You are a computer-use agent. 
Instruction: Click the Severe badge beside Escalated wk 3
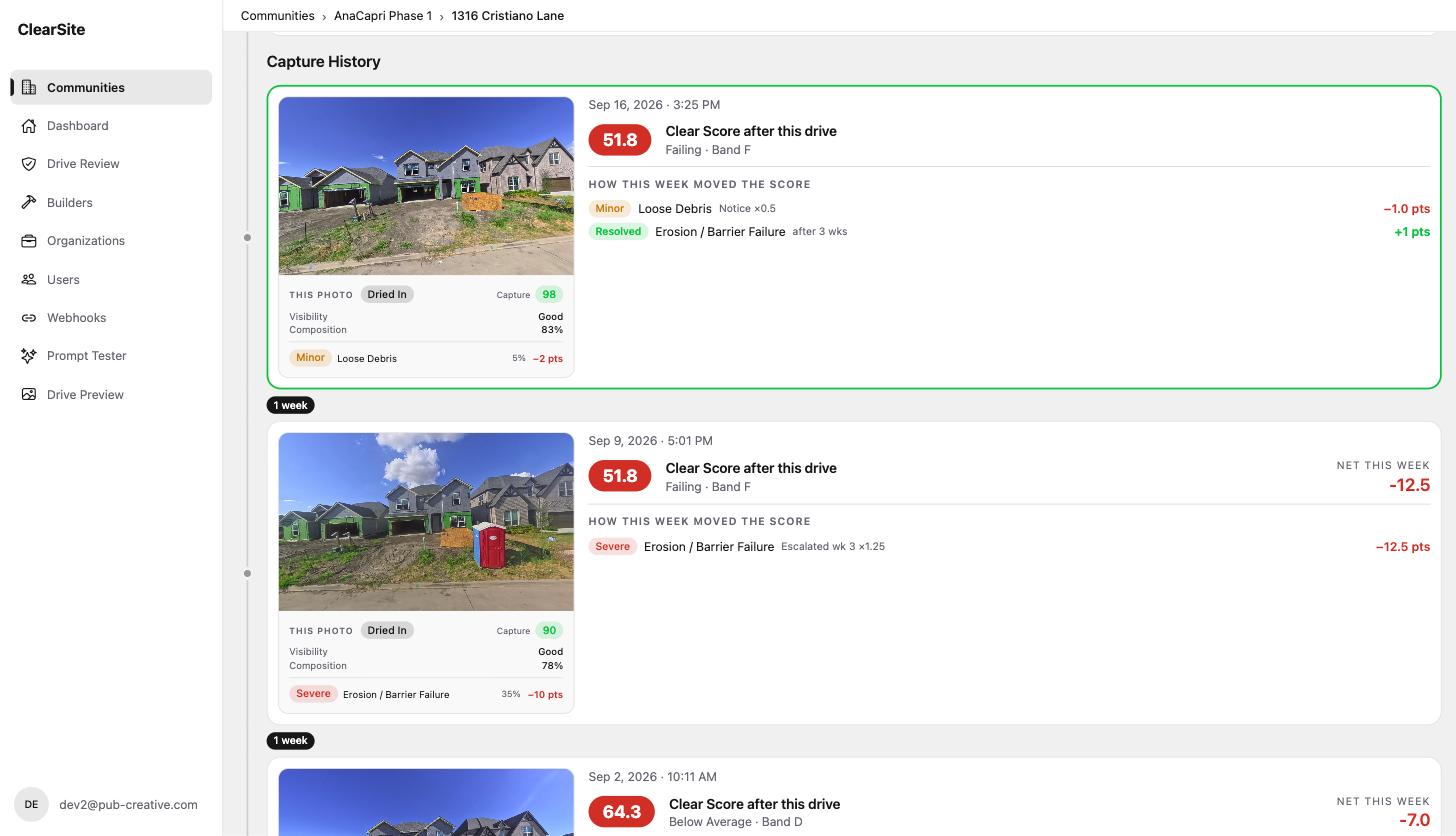[x=612, y=547]
